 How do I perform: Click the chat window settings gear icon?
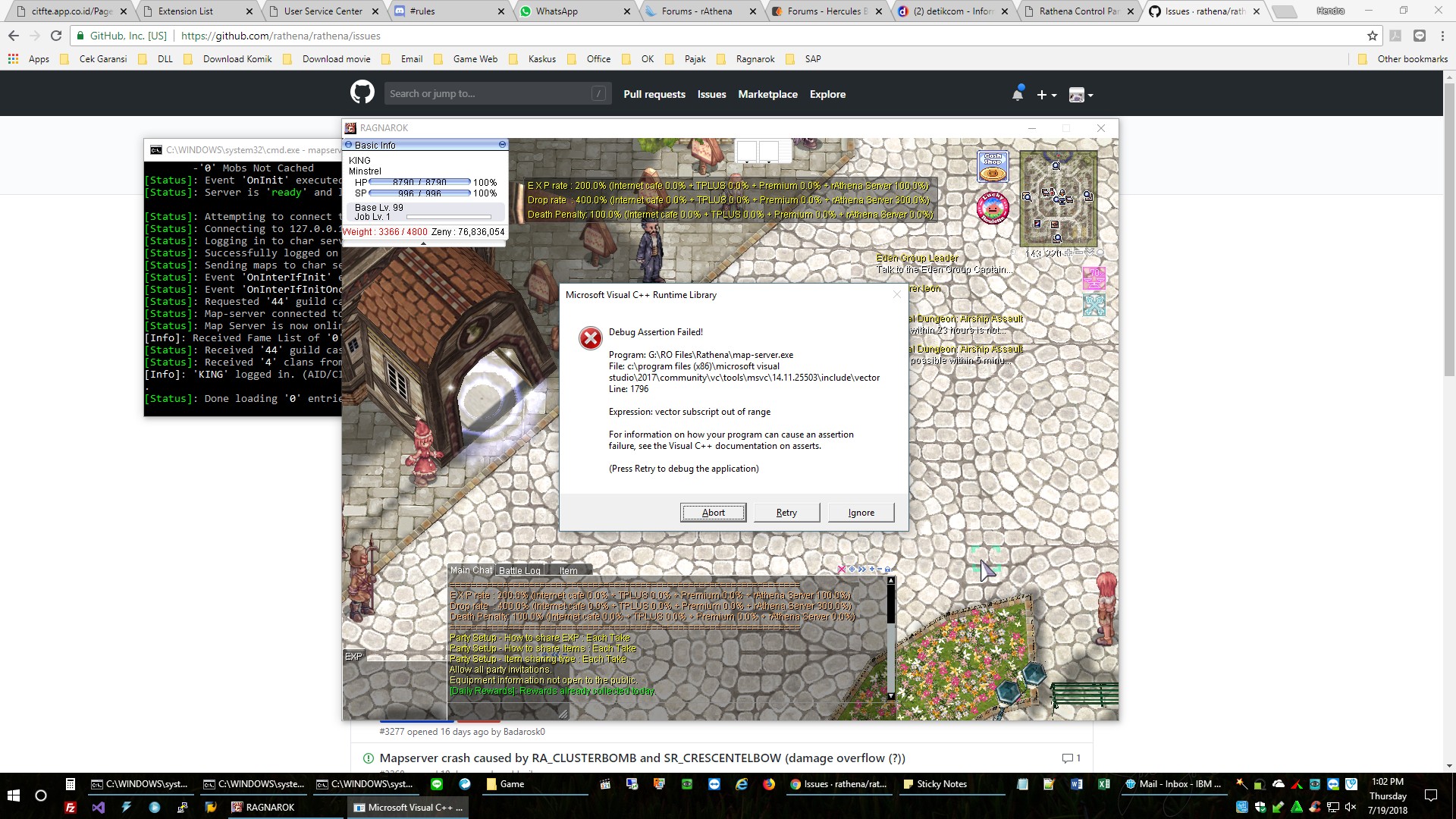click(852, 570)
